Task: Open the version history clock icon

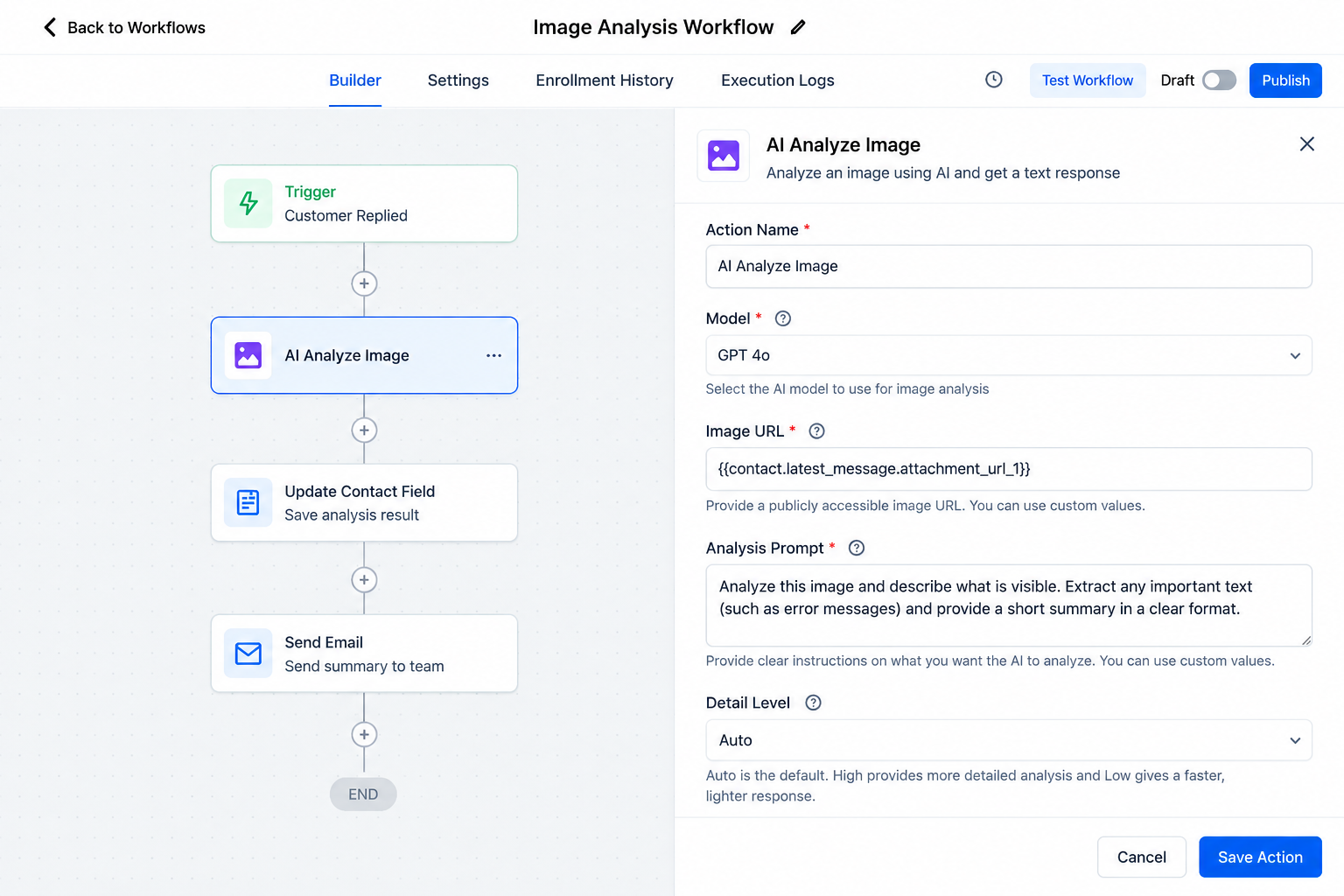Action: 994,80
